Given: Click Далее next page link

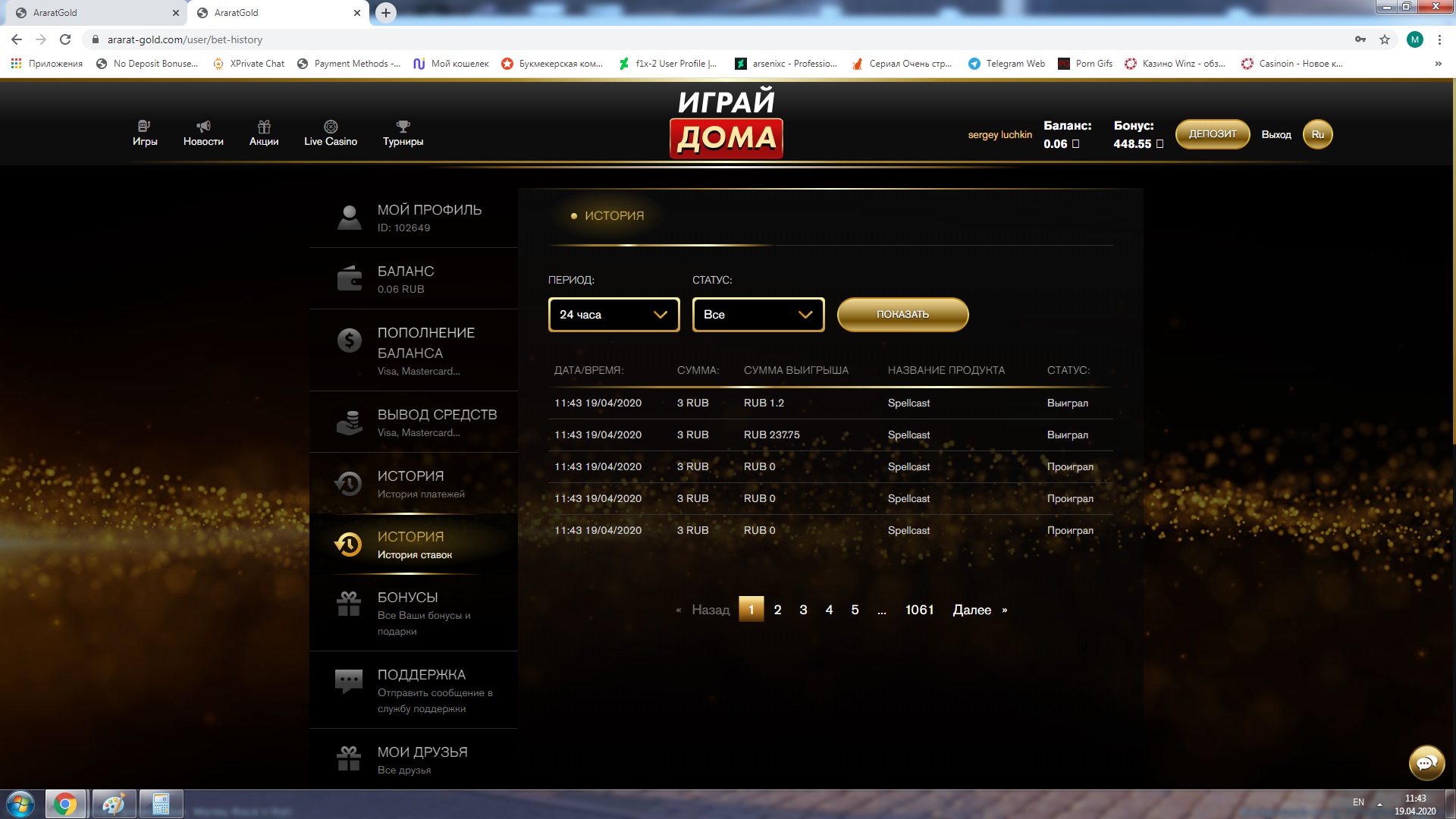Looking at the screenshot, I should (x=972, y=610).
